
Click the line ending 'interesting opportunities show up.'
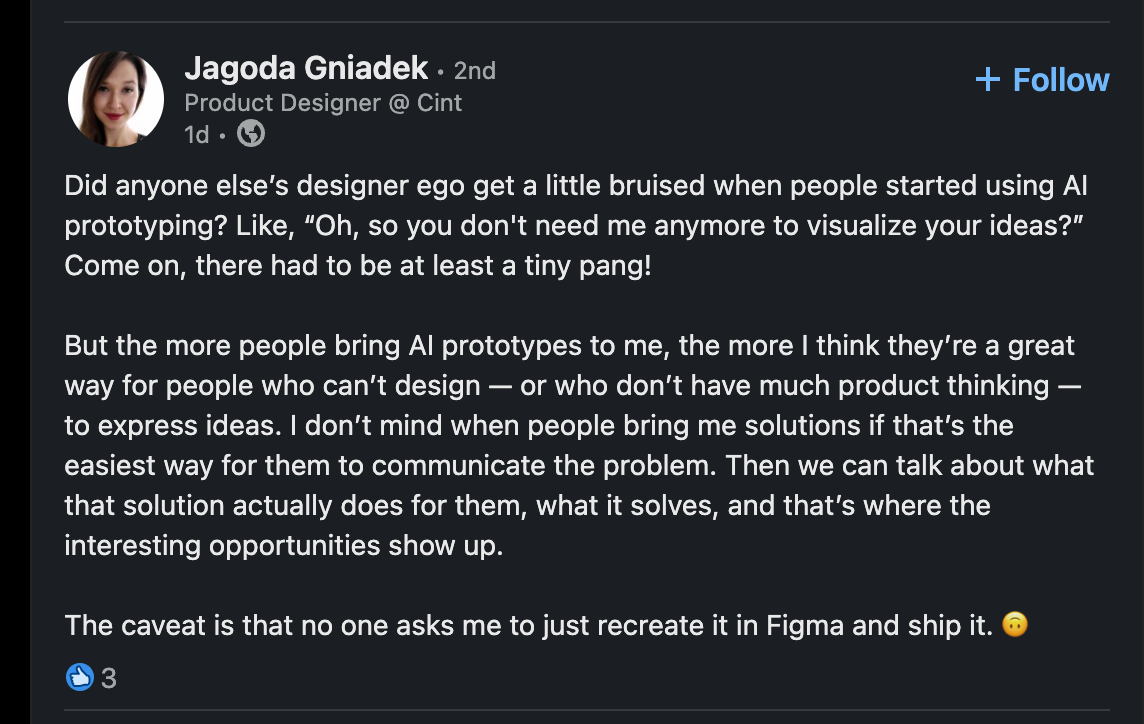click(283, 546)
